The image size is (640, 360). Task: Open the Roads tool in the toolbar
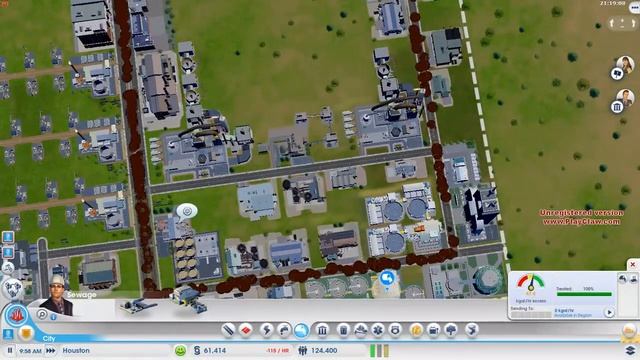point(228,330)
